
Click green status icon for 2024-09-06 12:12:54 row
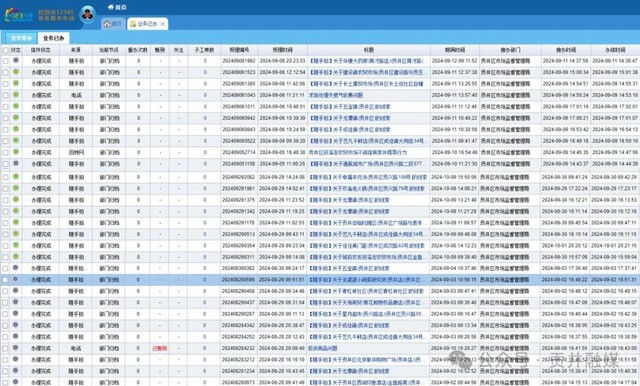[x=16, y=72]
